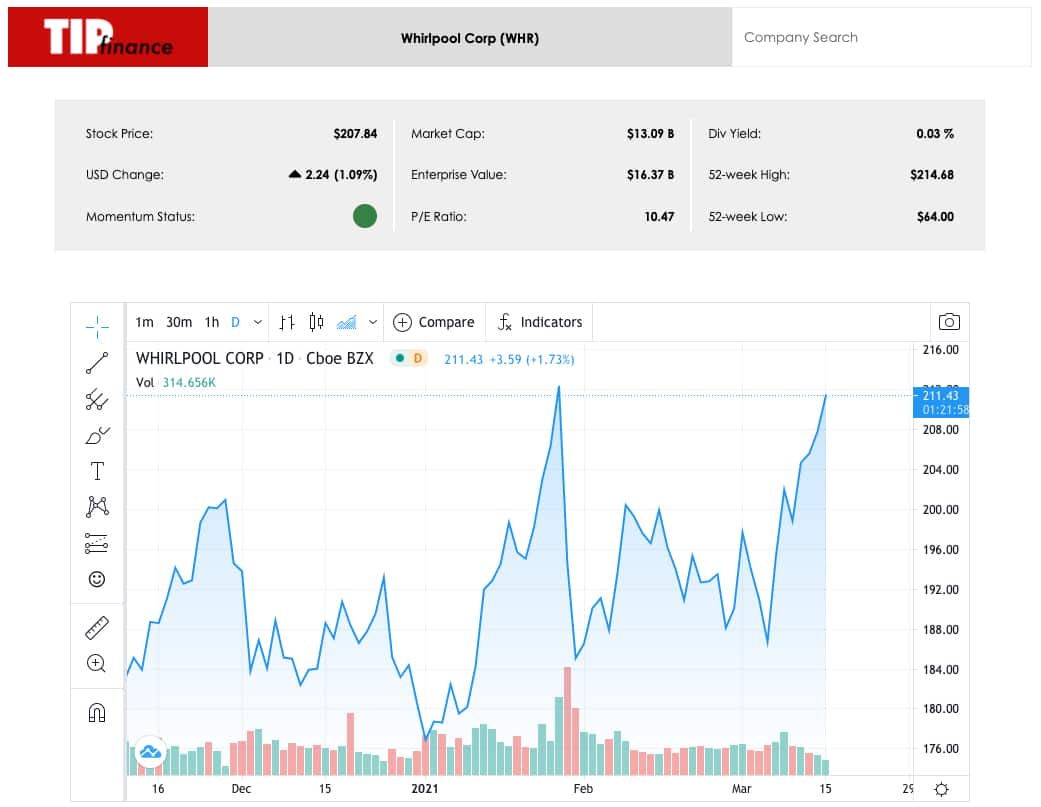The height and width of the screenshot is (807, 1041).
Task: Open the XABCD pattern tool
Action: (x=97, y=507)
